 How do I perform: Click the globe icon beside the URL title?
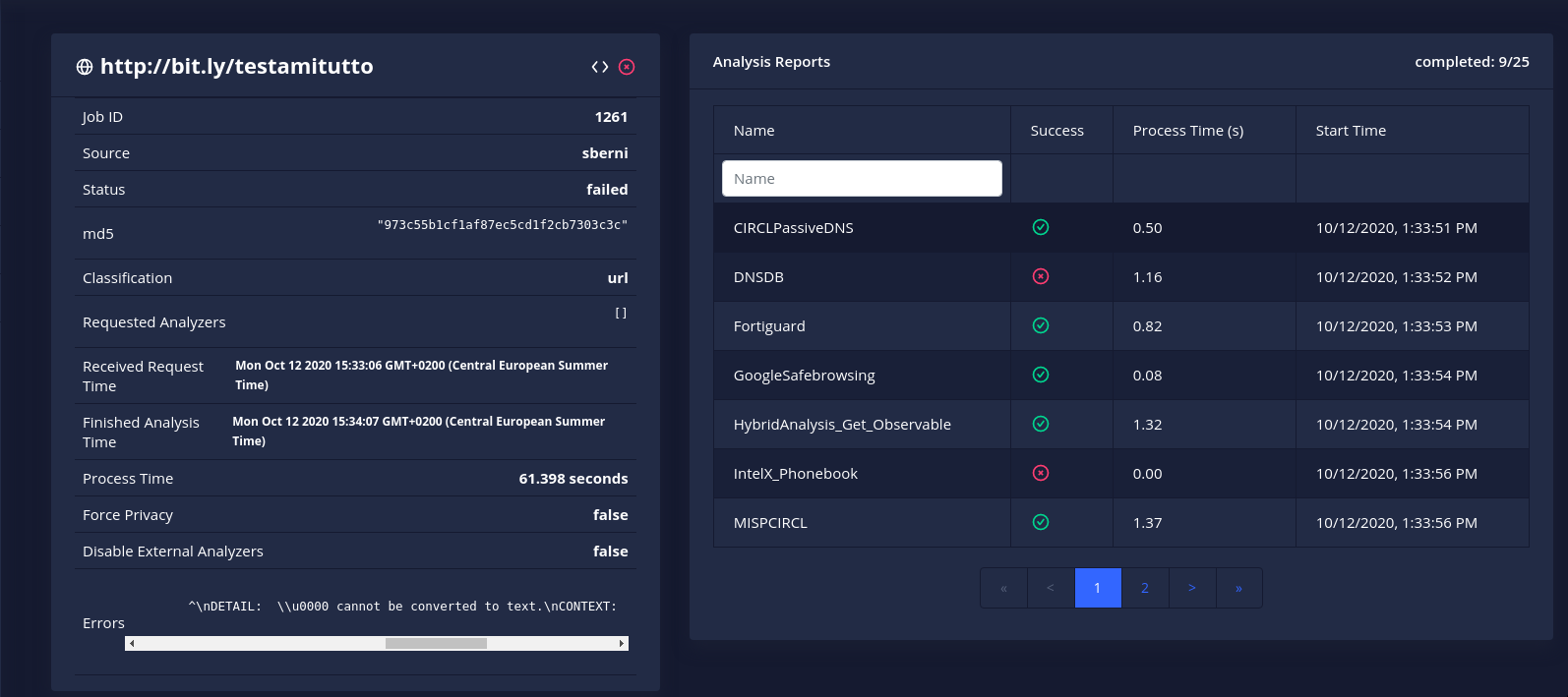click(85, 67)
